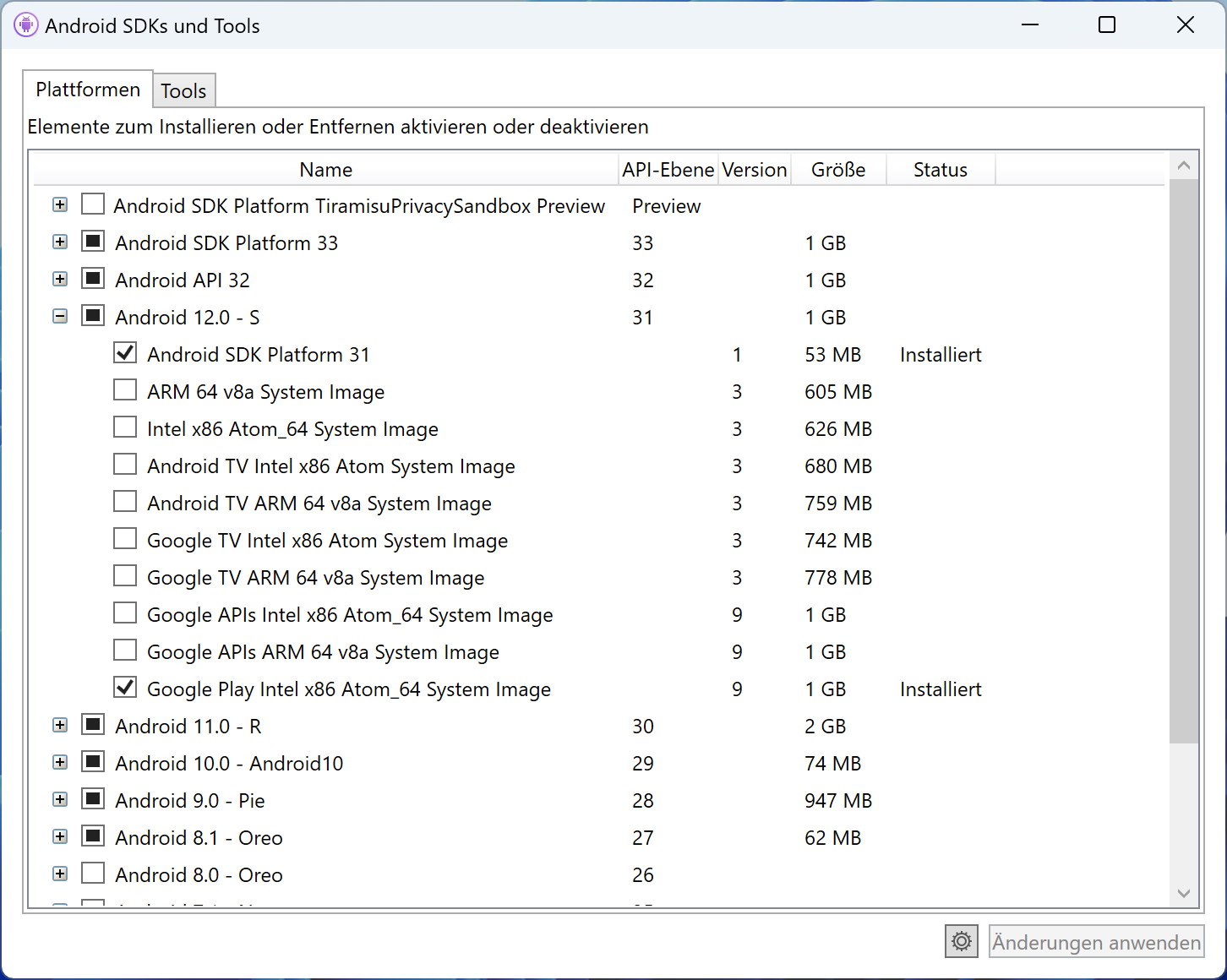Expand the Android 8.1 - Oreo node
The height and width of the screenshot is (980, 1227).
tap(60, 836)
